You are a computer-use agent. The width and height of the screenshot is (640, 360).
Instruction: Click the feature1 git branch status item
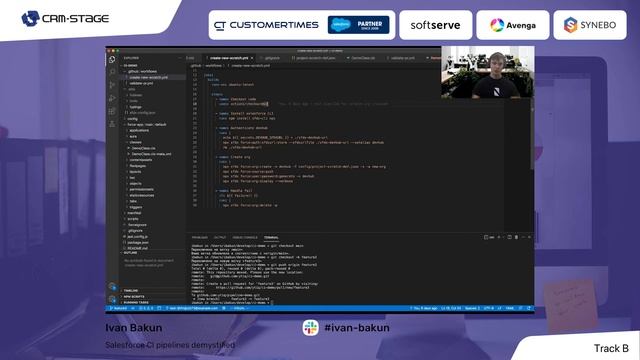point(118,308)
